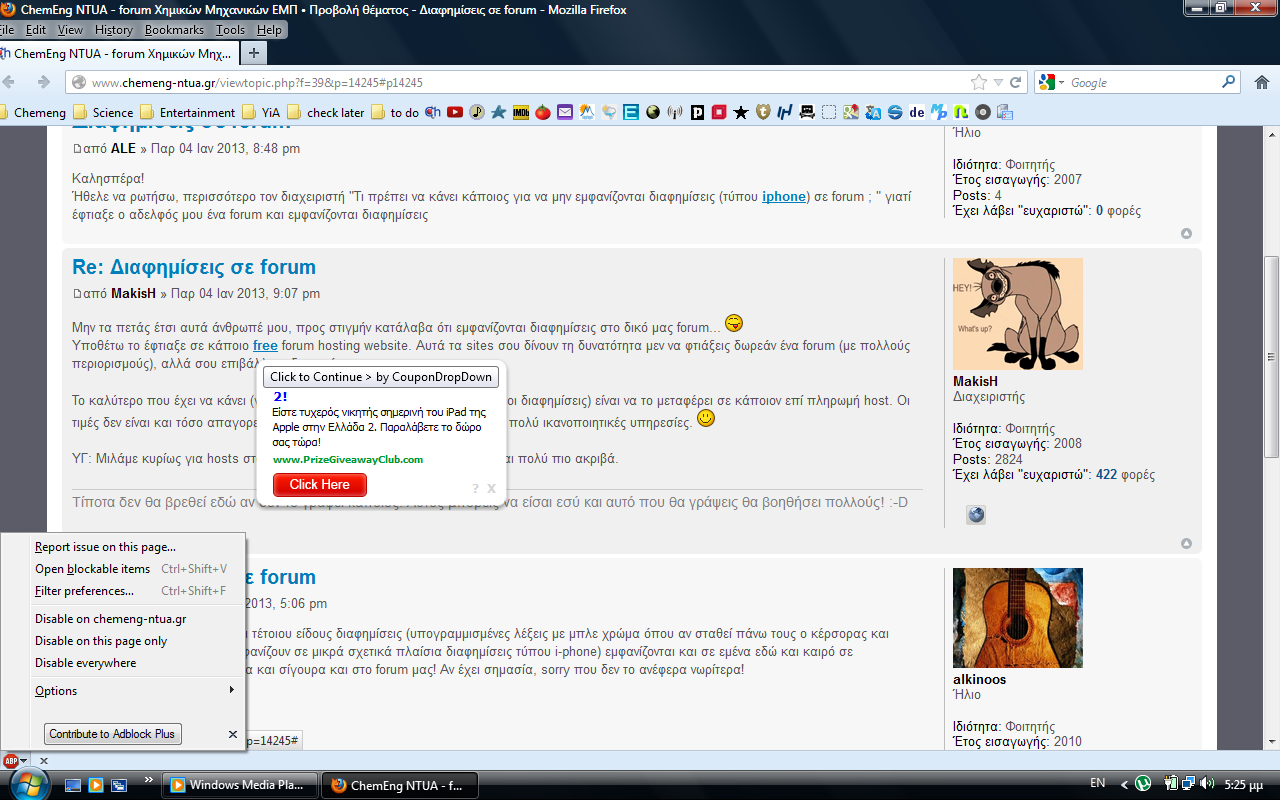Image resolution: width=1280 pixels, height=800 pixels.
Task: Dismiss the Contribute to Adblock Plus notice
Action: [x=233, y=734]
